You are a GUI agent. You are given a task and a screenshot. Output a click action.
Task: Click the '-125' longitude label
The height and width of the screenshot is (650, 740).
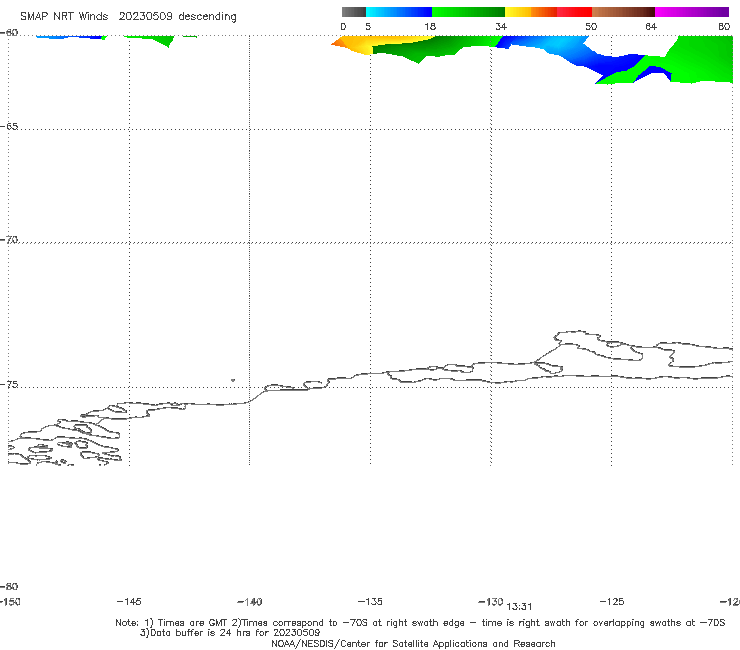(x=612, y=601)
